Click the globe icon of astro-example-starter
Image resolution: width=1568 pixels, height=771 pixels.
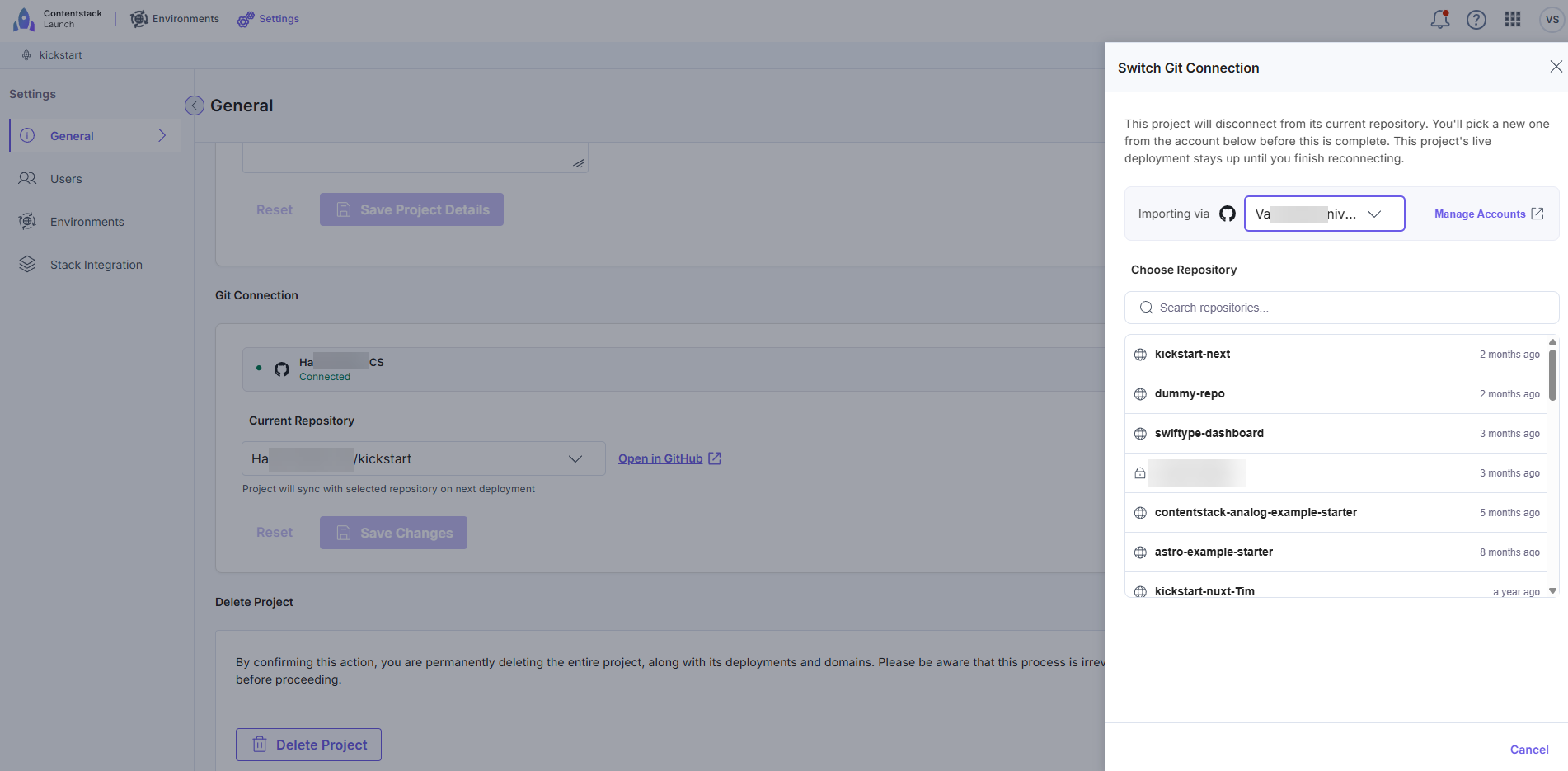tap(1140, 552)
